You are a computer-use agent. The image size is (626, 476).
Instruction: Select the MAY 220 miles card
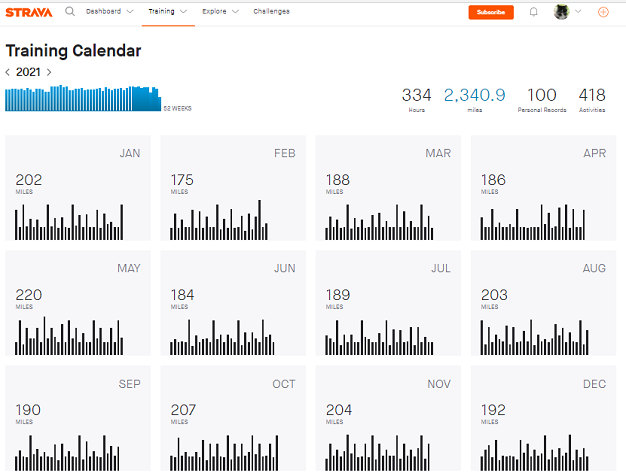point(78,303)
